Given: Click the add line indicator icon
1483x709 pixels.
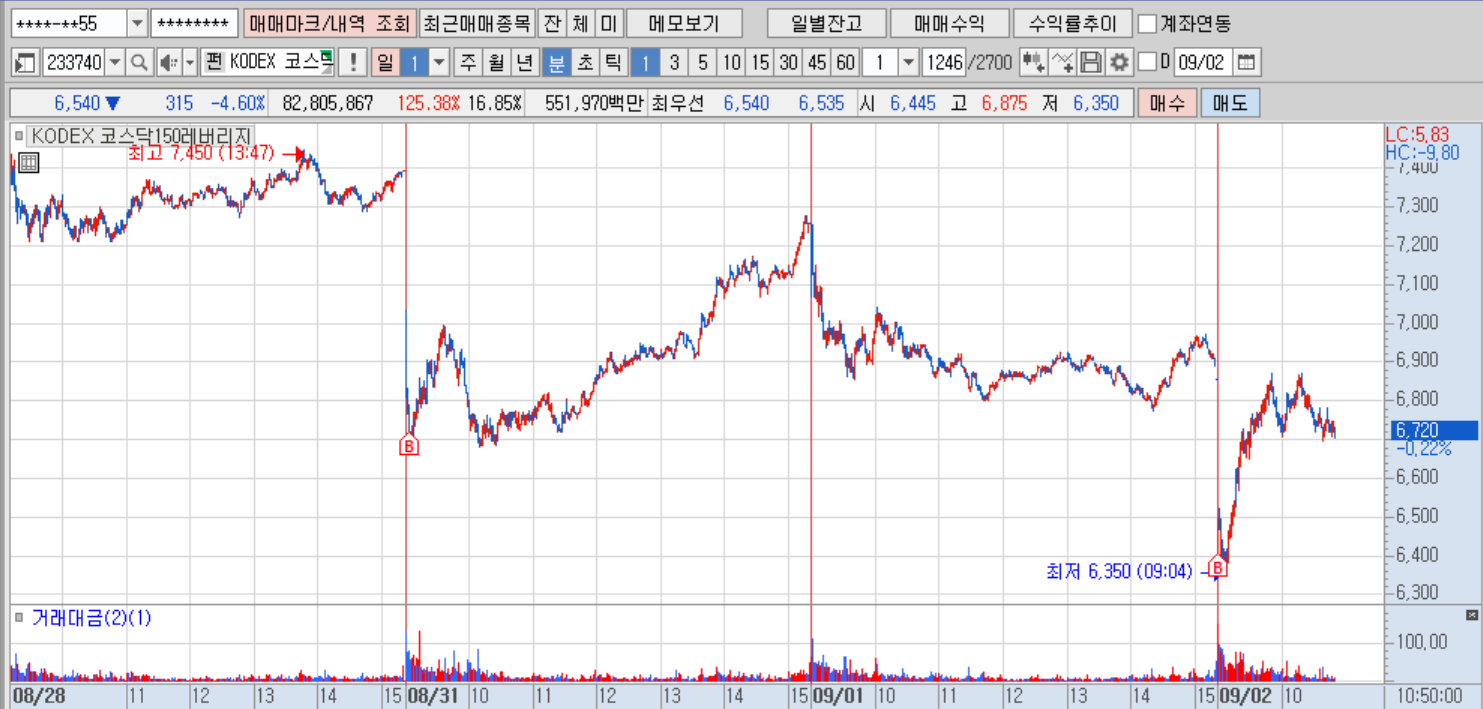Looking at the screenshot, I should click(1064, 63).
